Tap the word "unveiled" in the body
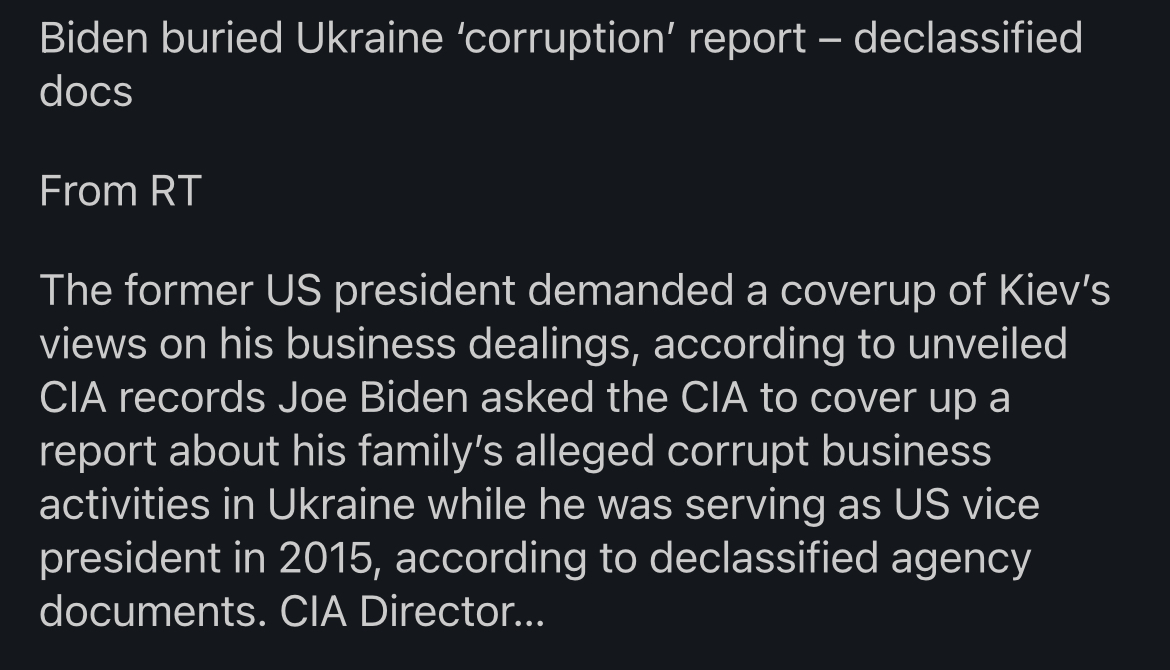The width and height of the screenshot is (1170, 670). click(x=985, y=344)
